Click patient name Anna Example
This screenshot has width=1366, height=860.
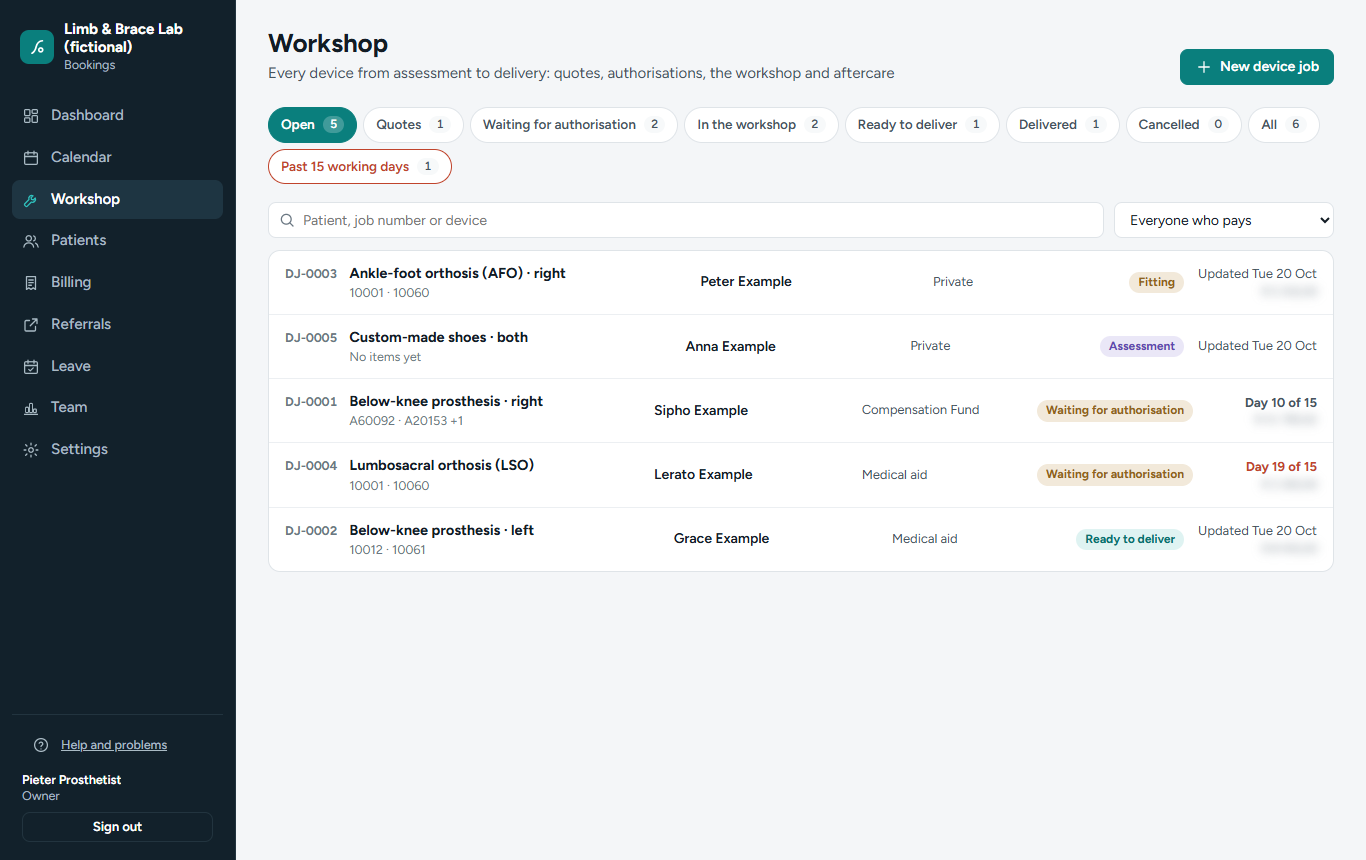click(731, 346)
